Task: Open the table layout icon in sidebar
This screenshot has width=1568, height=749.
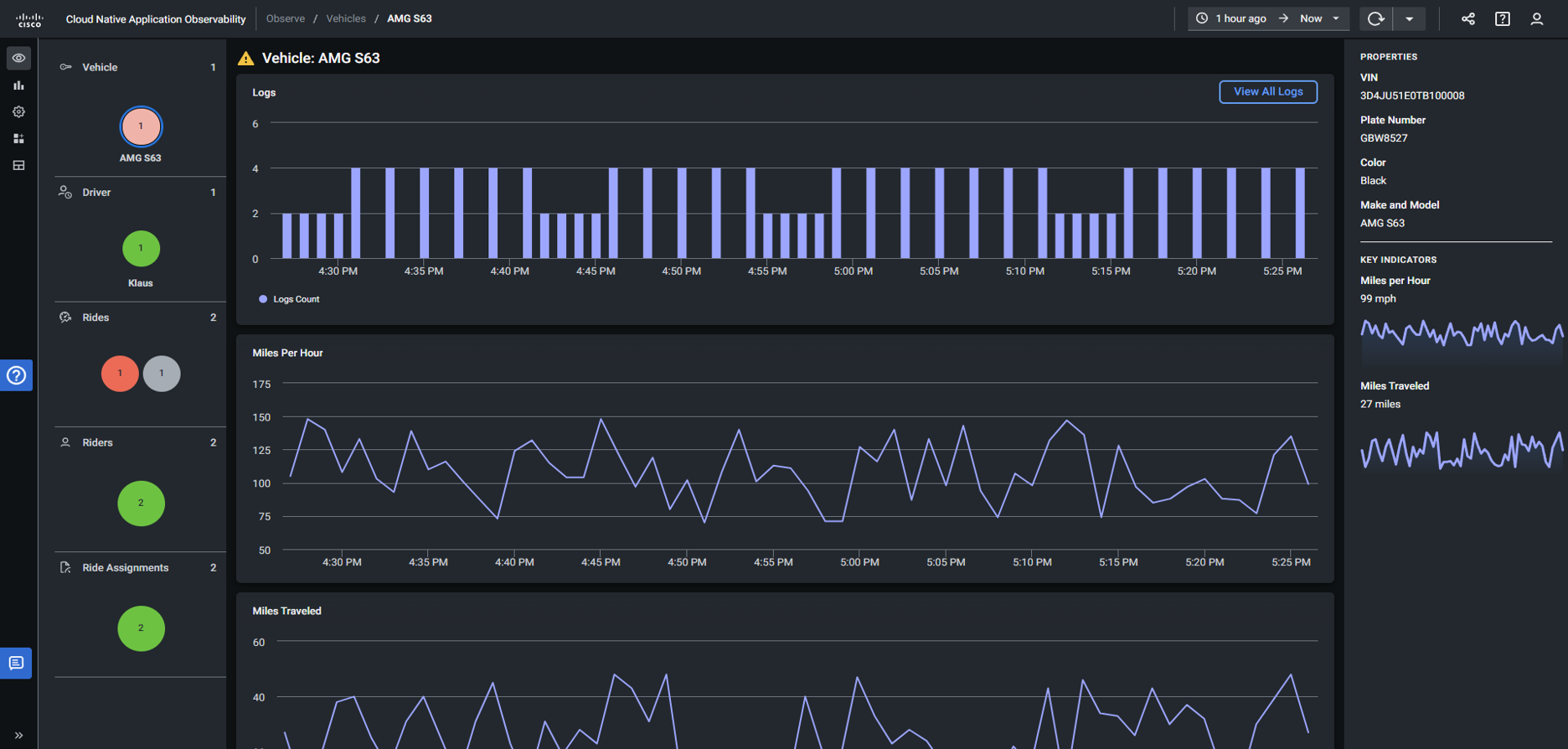Action: (x=18, y=166)
